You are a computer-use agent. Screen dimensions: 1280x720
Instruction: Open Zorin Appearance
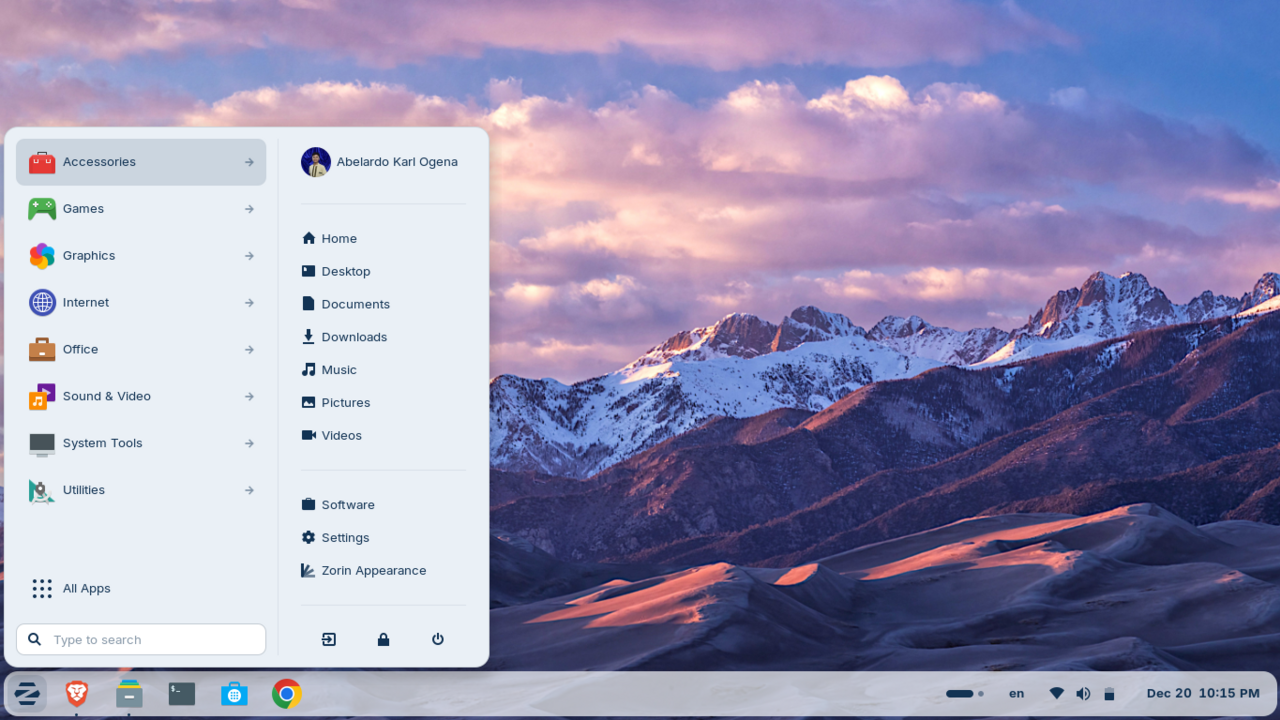click(x=373, y=570)
